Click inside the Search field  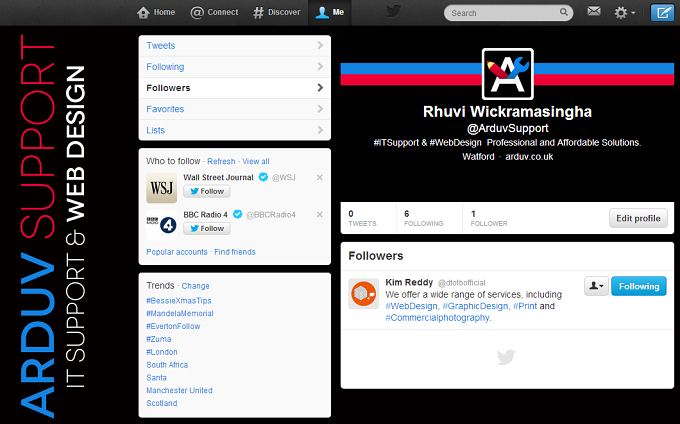tap(508, 13)
